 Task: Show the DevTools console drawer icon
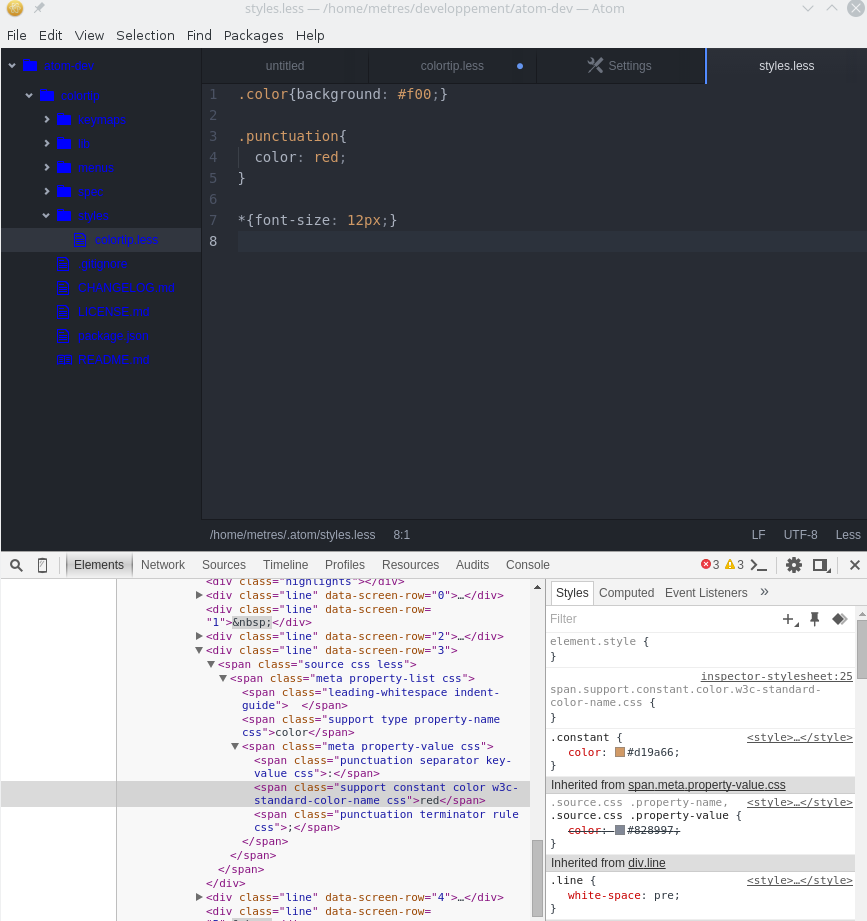click(759, 565)
